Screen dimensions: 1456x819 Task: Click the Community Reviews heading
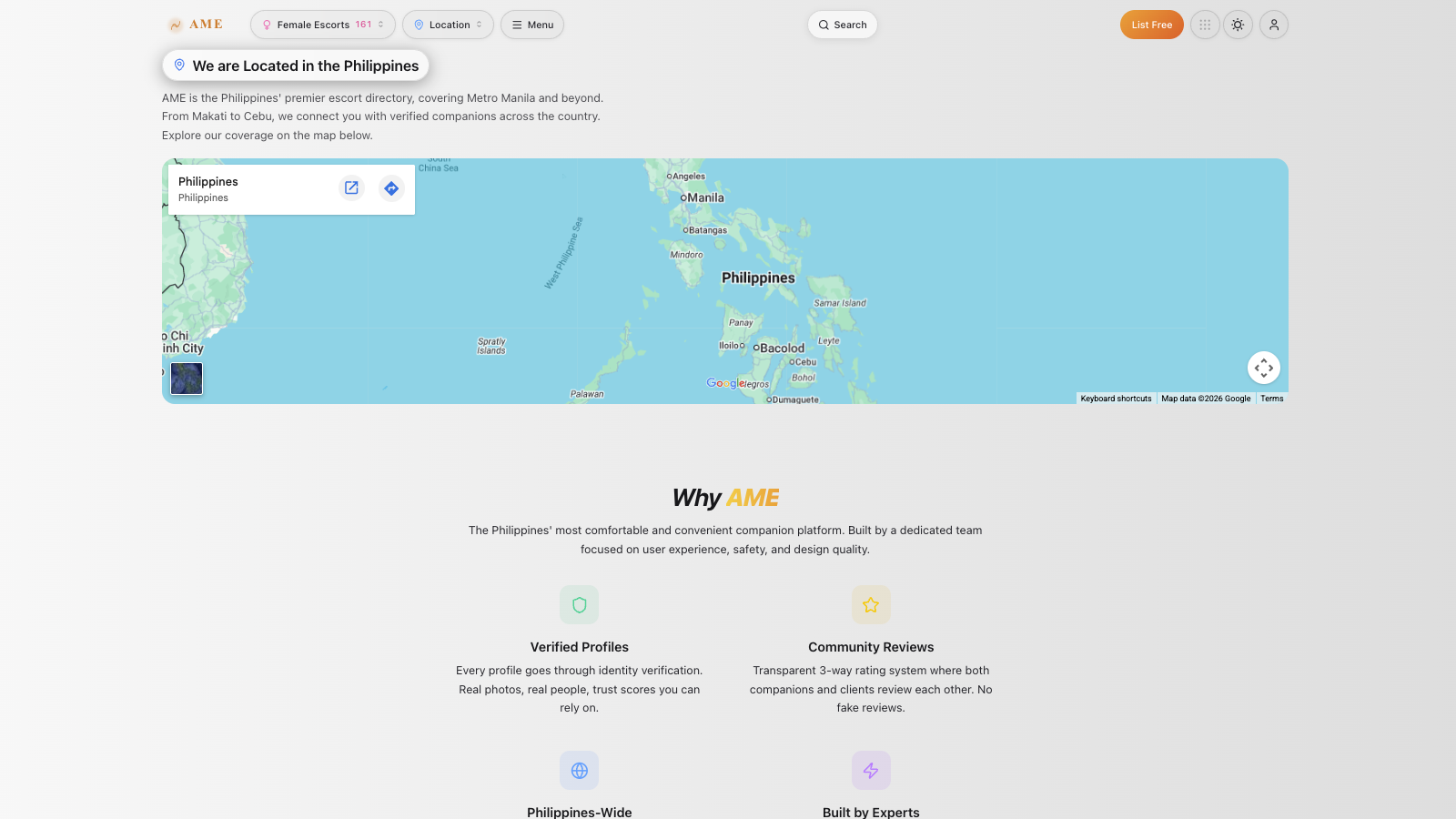pyautogui.click(x=871, y=647)
